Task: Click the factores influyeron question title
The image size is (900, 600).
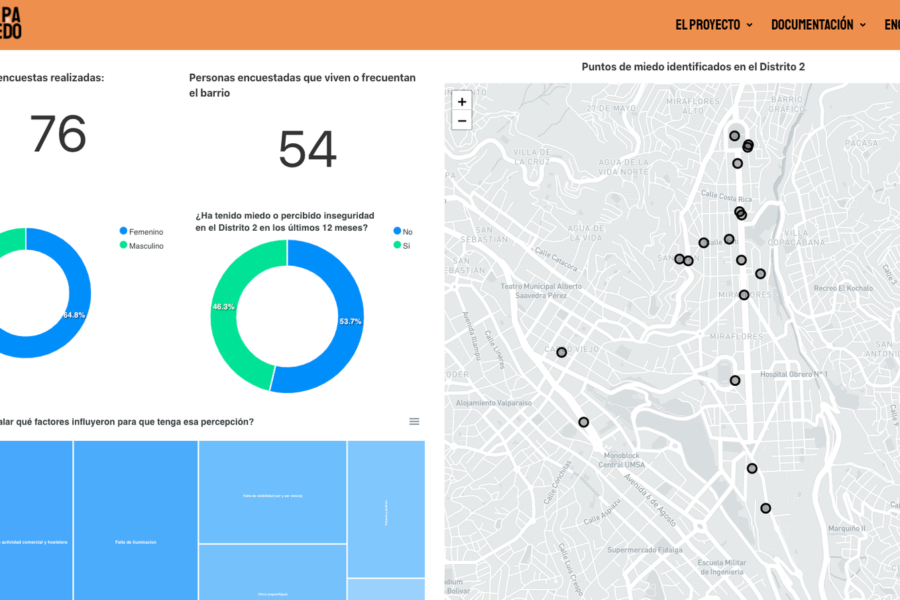Action: coord(127,421)
